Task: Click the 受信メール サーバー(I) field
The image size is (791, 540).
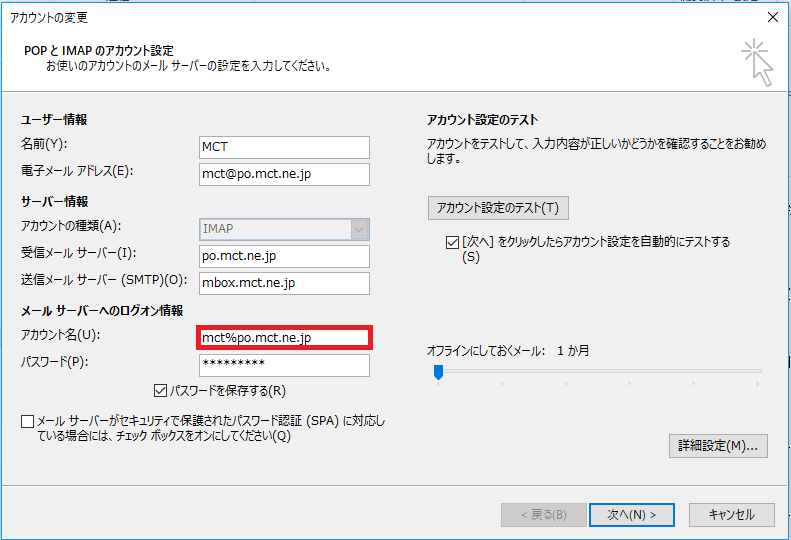Action: 284,256
